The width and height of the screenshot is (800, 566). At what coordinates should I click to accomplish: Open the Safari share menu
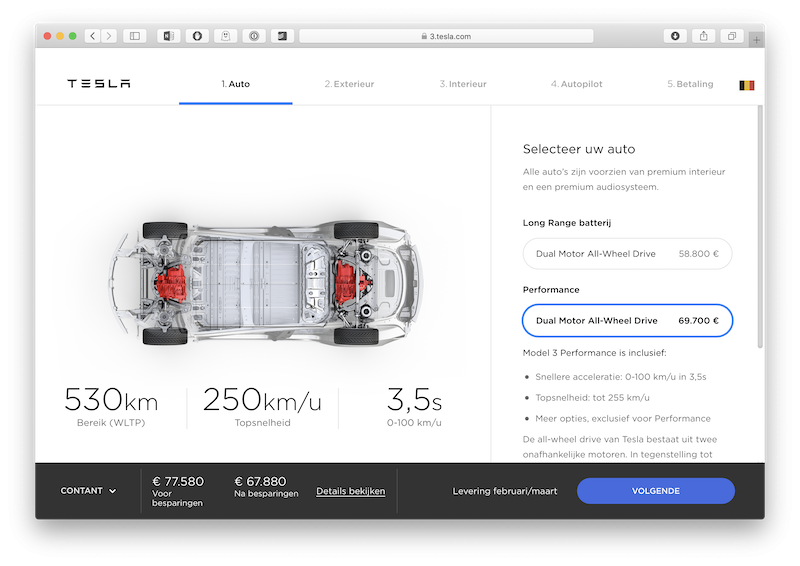coord(704,36)
